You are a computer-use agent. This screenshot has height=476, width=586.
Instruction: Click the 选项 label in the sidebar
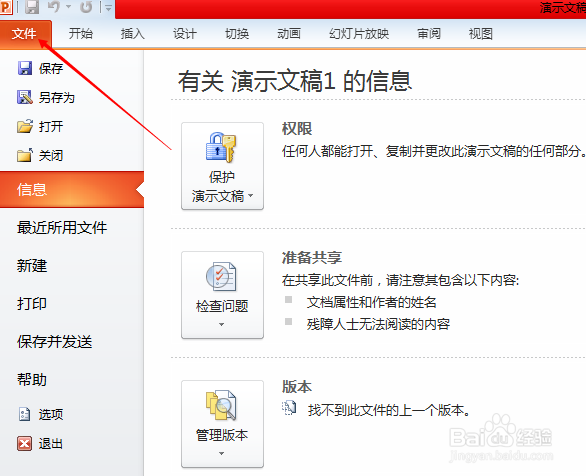(x=51, y=414)
